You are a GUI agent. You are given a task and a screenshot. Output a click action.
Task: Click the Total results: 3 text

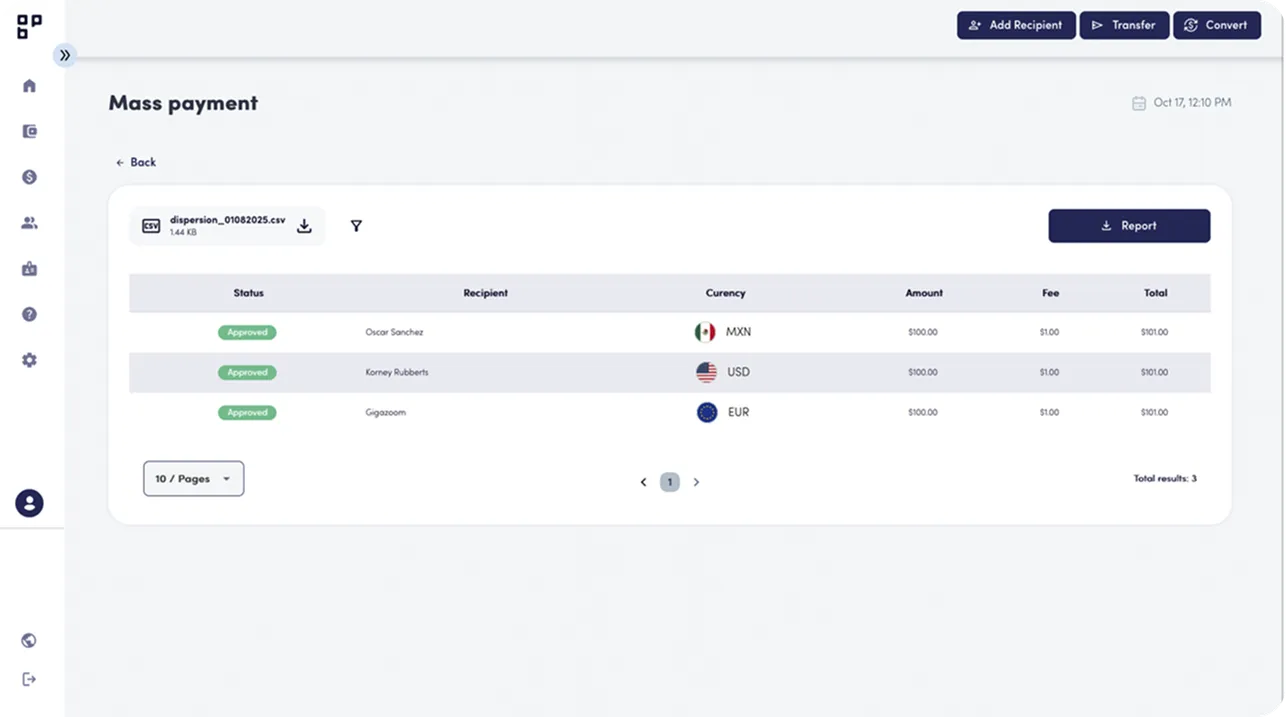tap(1165, 479)
